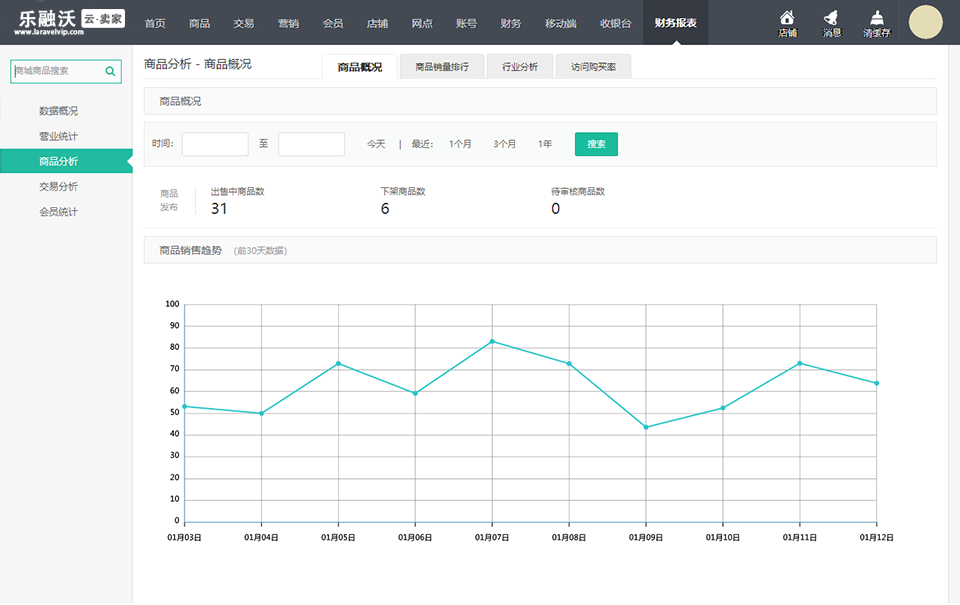Open the 财务 top menu item

(x=511, y=23)
